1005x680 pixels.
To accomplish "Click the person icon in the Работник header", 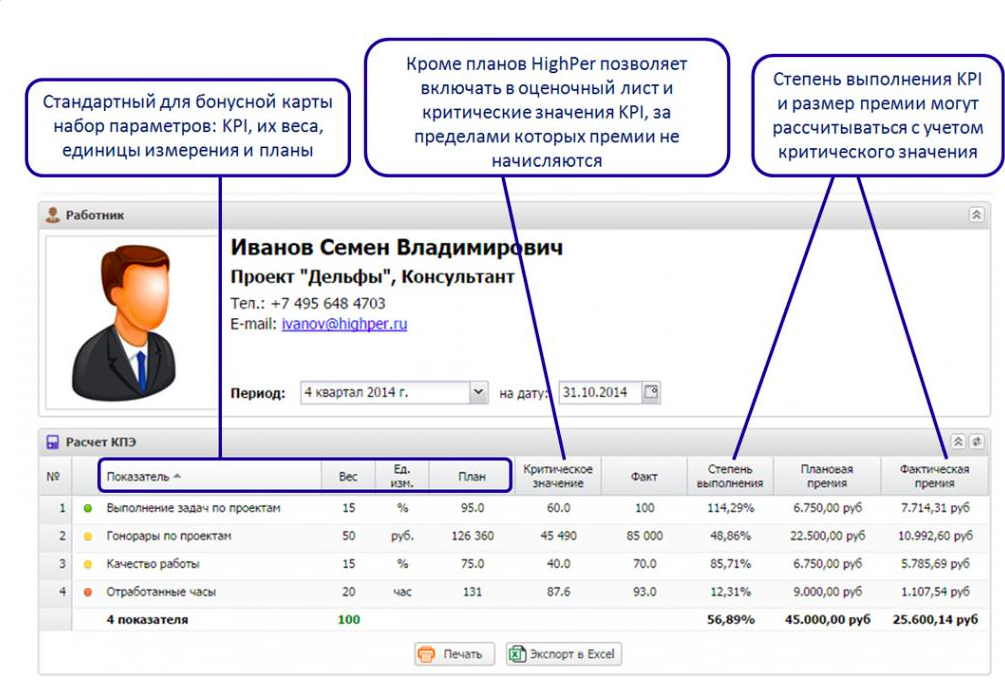I will (x=54, y=212).
